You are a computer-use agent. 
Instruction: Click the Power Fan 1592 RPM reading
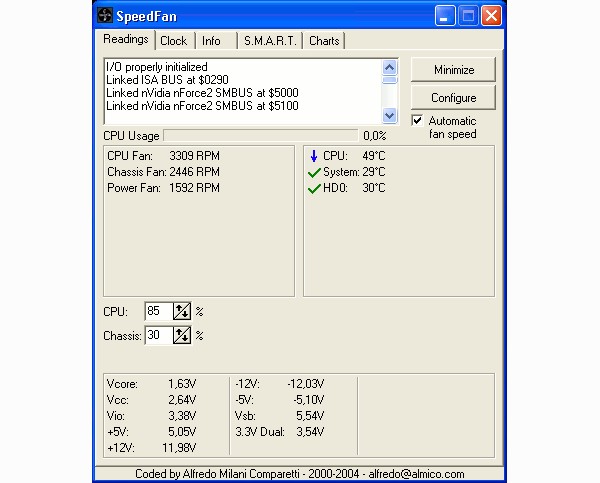point(163,188)
